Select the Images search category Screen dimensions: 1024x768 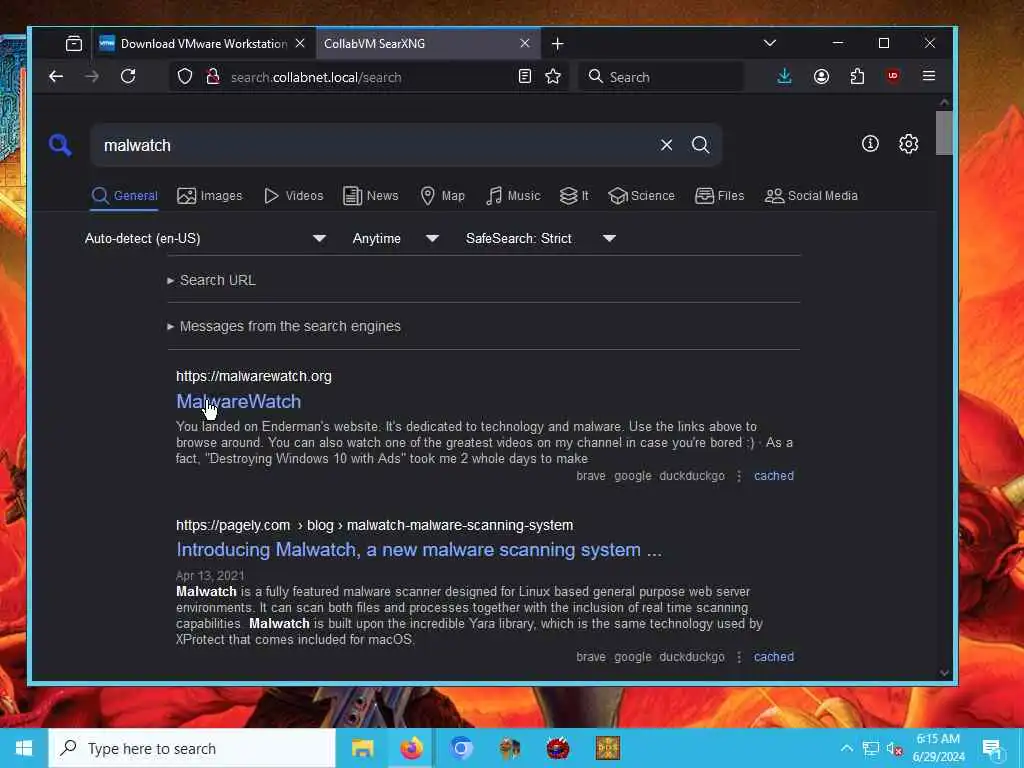point(210,195)
